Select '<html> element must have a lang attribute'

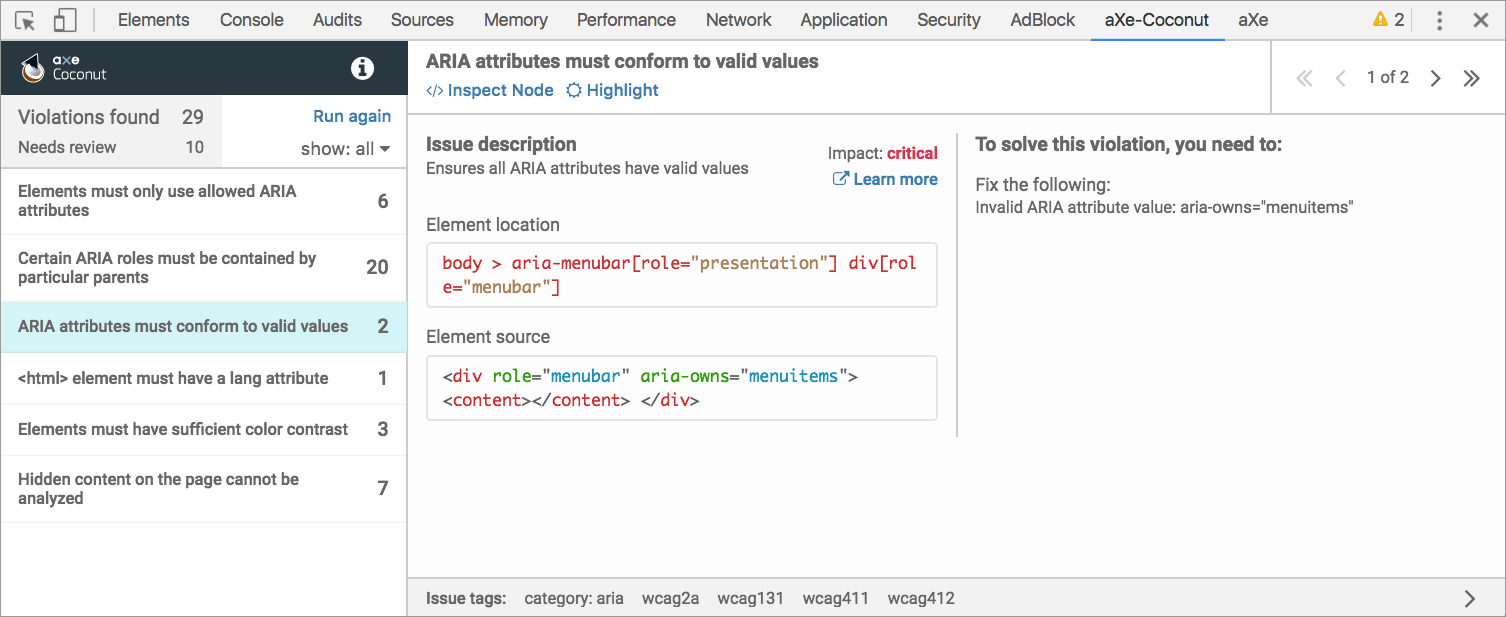173,378
